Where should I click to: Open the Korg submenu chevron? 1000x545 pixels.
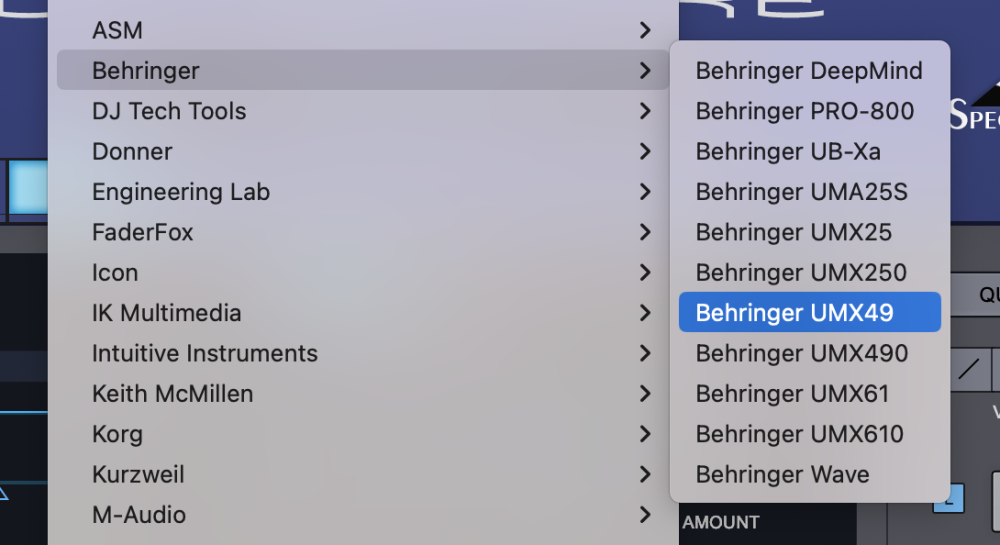coord(645,435)
